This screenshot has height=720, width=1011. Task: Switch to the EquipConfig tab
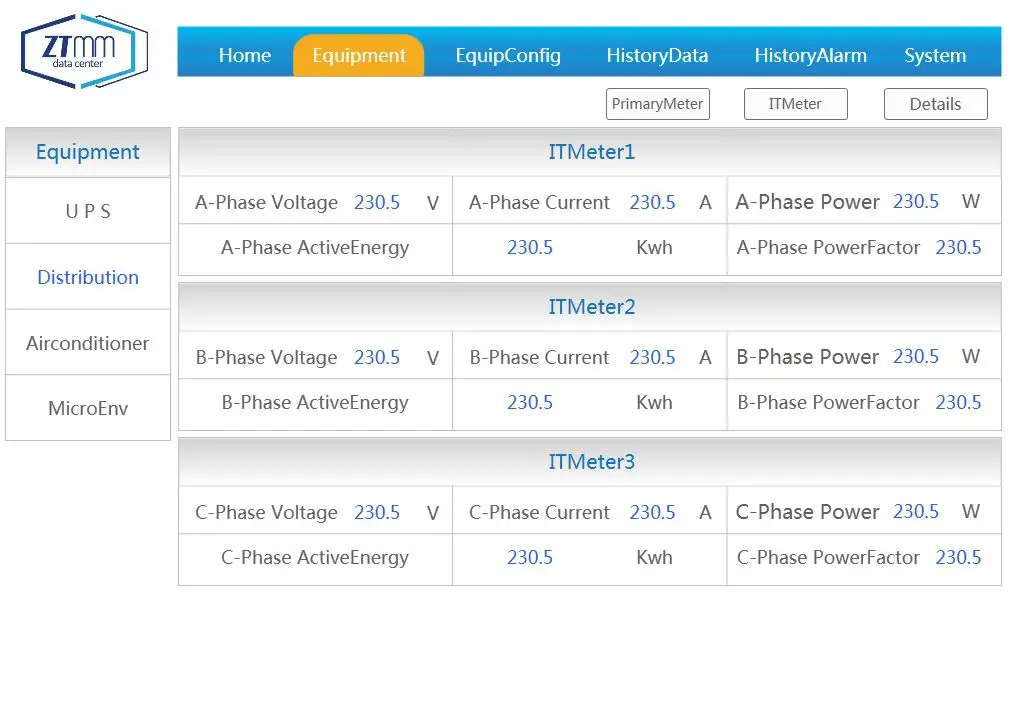(x=508, y=56)
